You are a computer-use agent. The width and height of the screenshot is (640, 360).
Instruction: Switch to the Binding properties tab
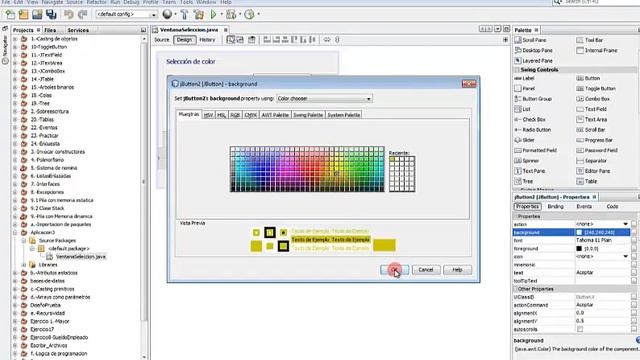coord(555,207)
